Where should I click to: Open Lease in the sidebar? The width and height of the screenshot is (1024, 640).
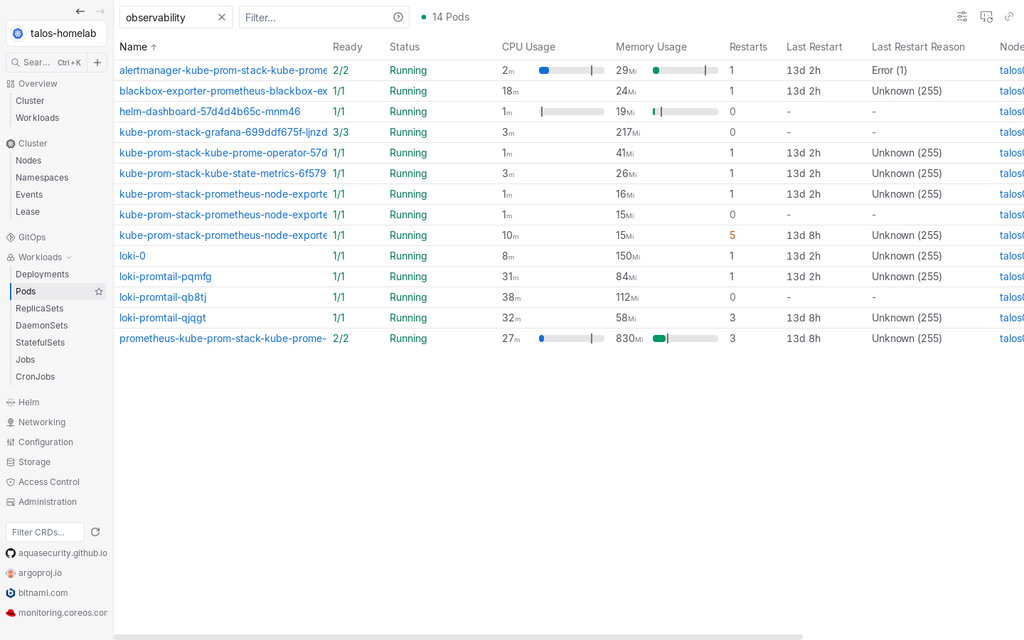27,212
